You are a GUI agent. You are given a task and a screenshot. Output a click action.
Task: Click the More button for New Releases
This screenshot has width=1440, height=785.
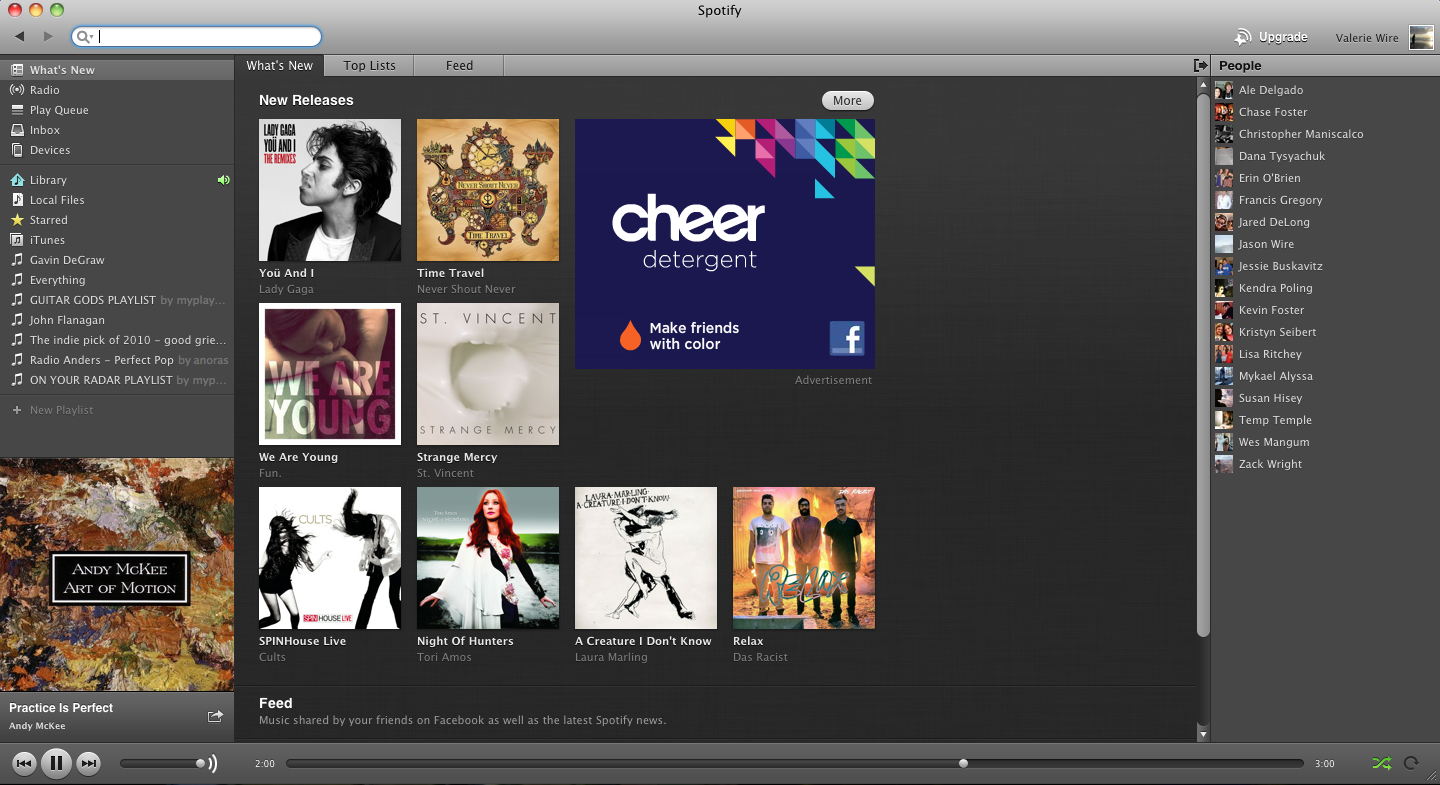coord(847,100)
